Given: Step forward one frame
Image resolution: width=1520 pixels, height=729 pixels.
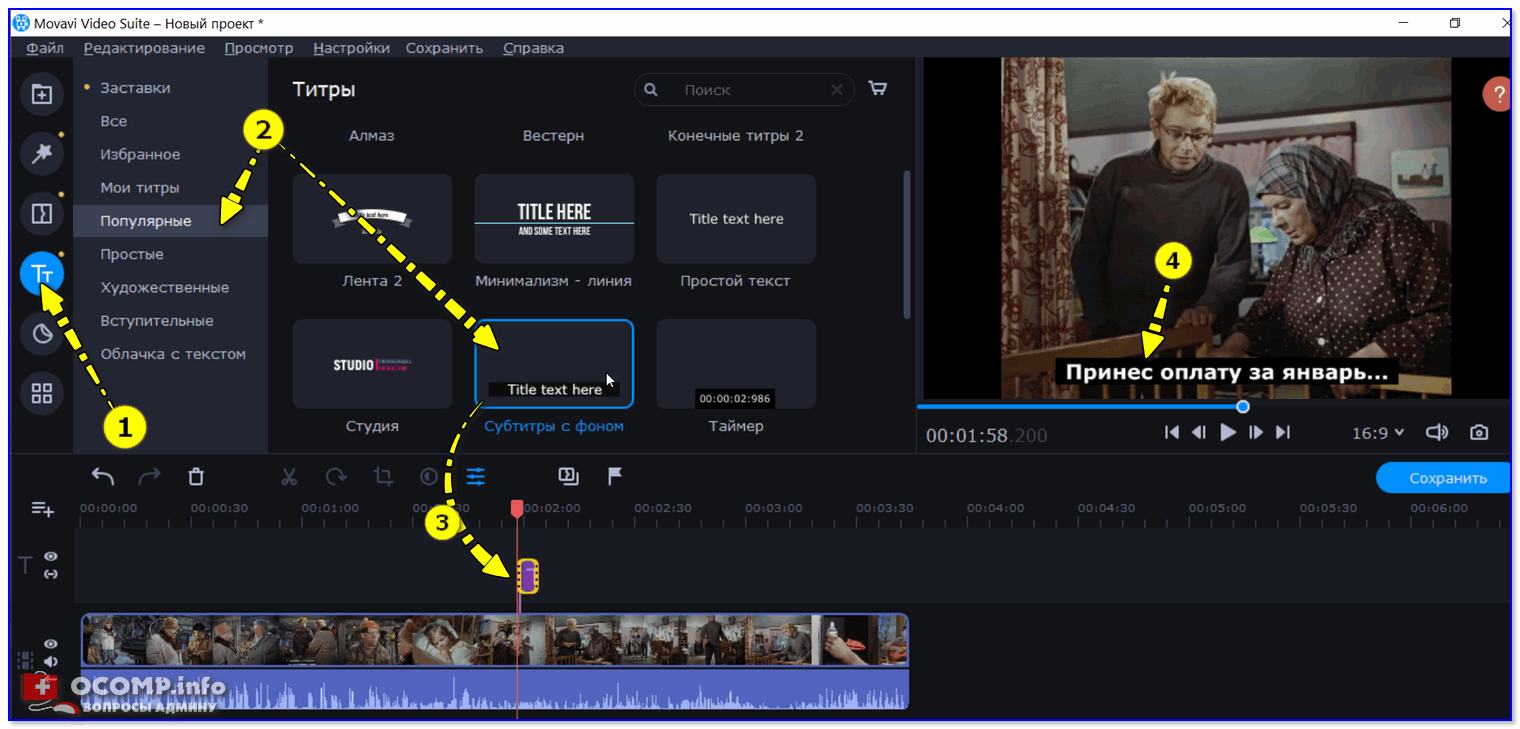Looking at the screenshot, I should click(1256, 432).
